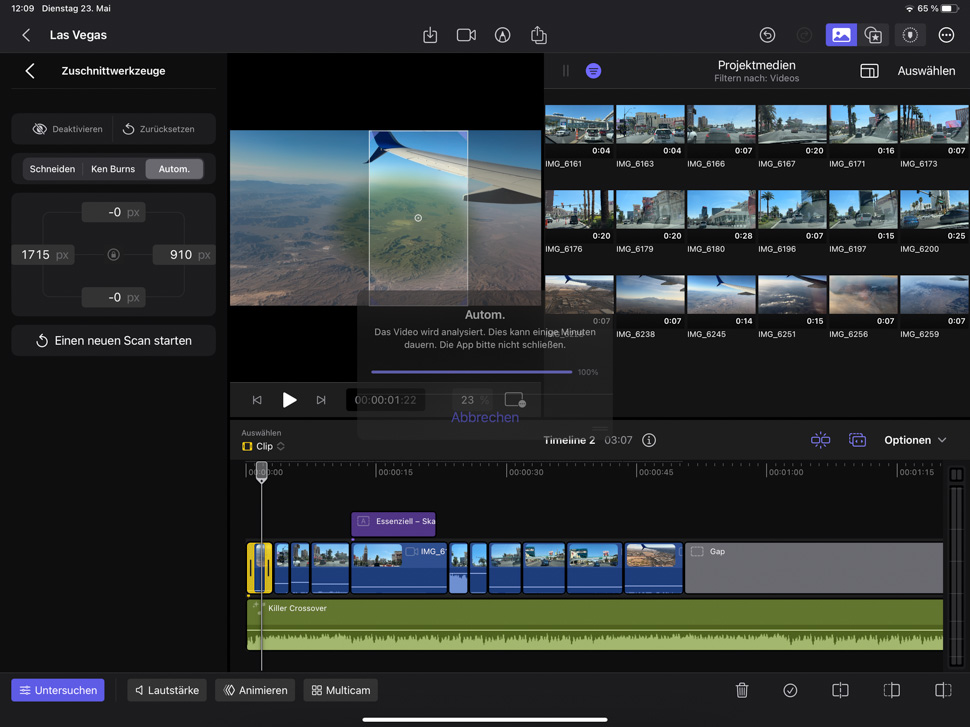Toggle the browser layout panel icon
The width and height of the screenshot is (970, 727).
pyautogui.click(x=869, y=71)
